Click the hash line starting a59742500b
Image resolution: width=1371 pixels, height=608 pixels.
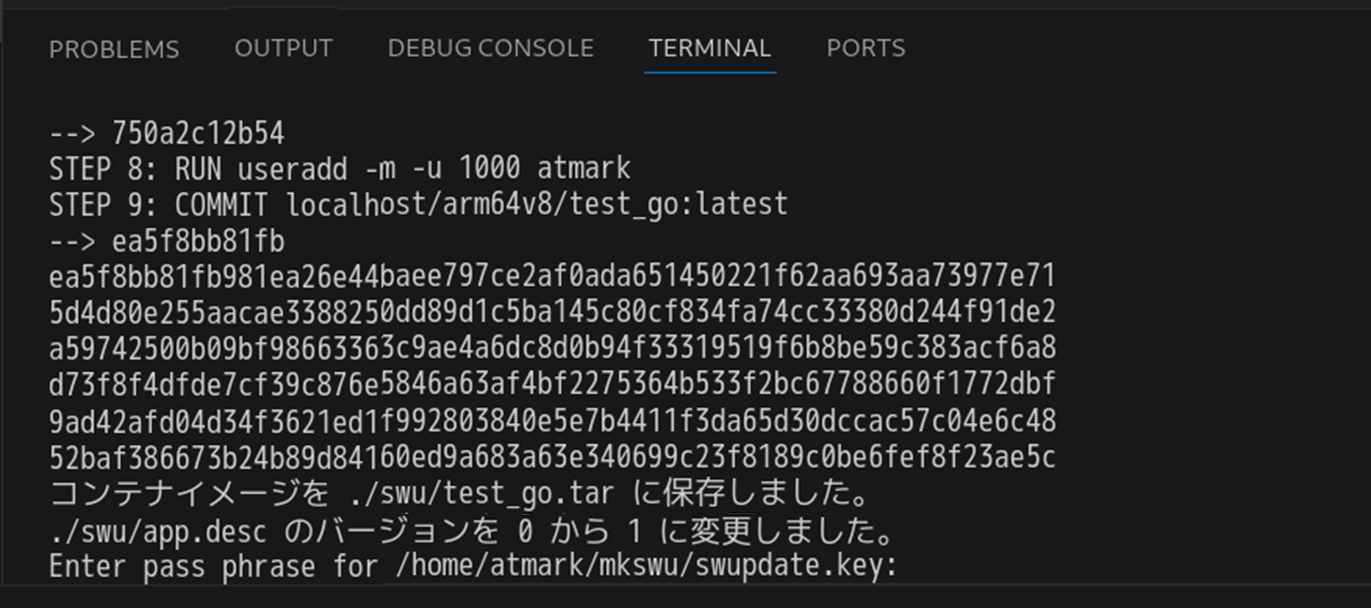[x=552, y=349]
